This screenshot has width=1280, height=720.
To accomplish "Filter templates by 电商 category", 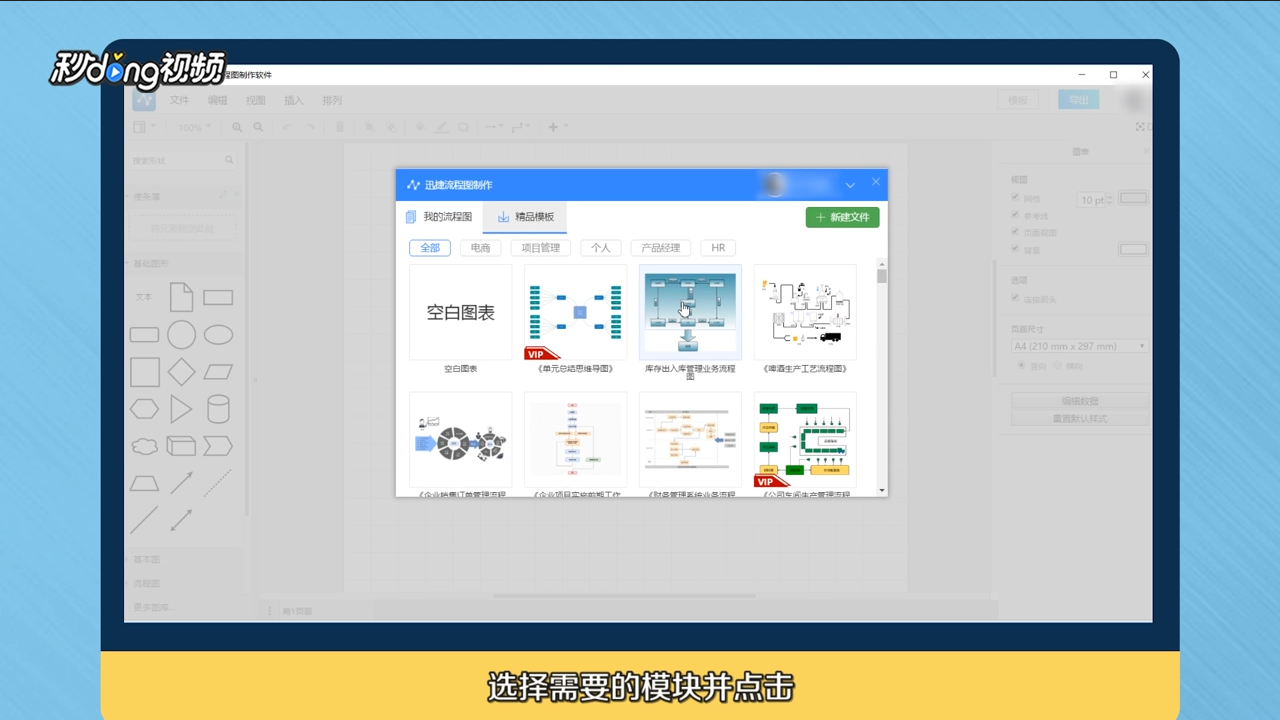I will [480, 248].
